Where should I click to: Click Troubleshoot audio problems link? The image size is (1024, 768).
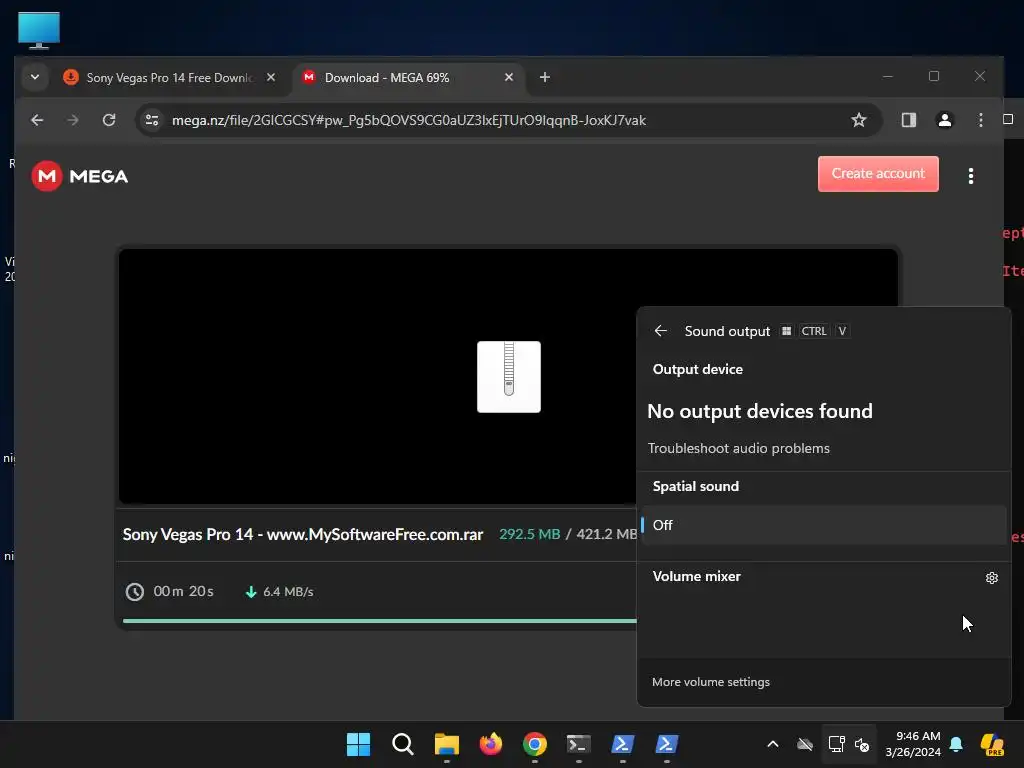pyautogui.click(x=739, y=449)
